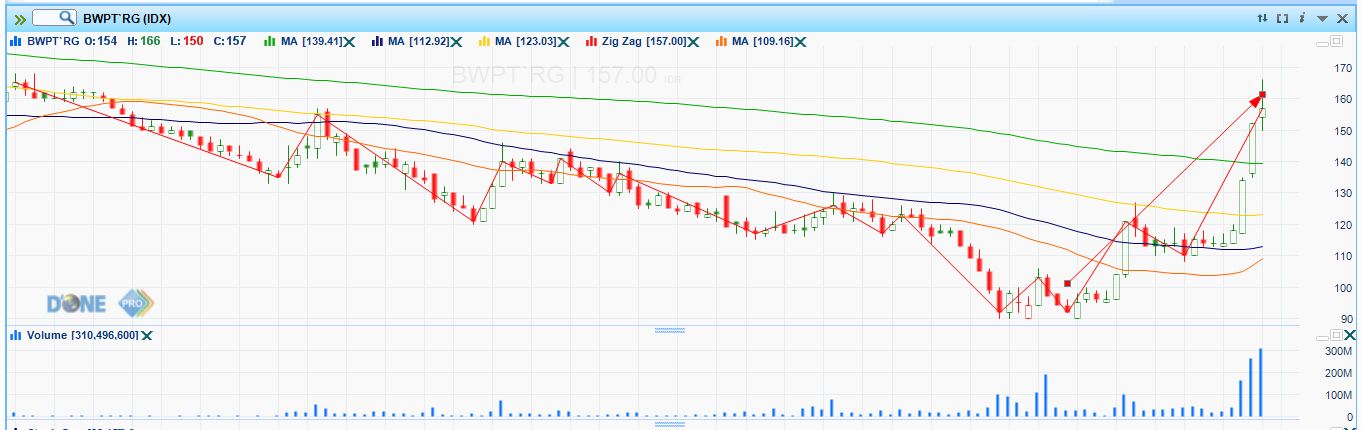
Task: Click the low price value L:150
Action: [x=187, y=41]
